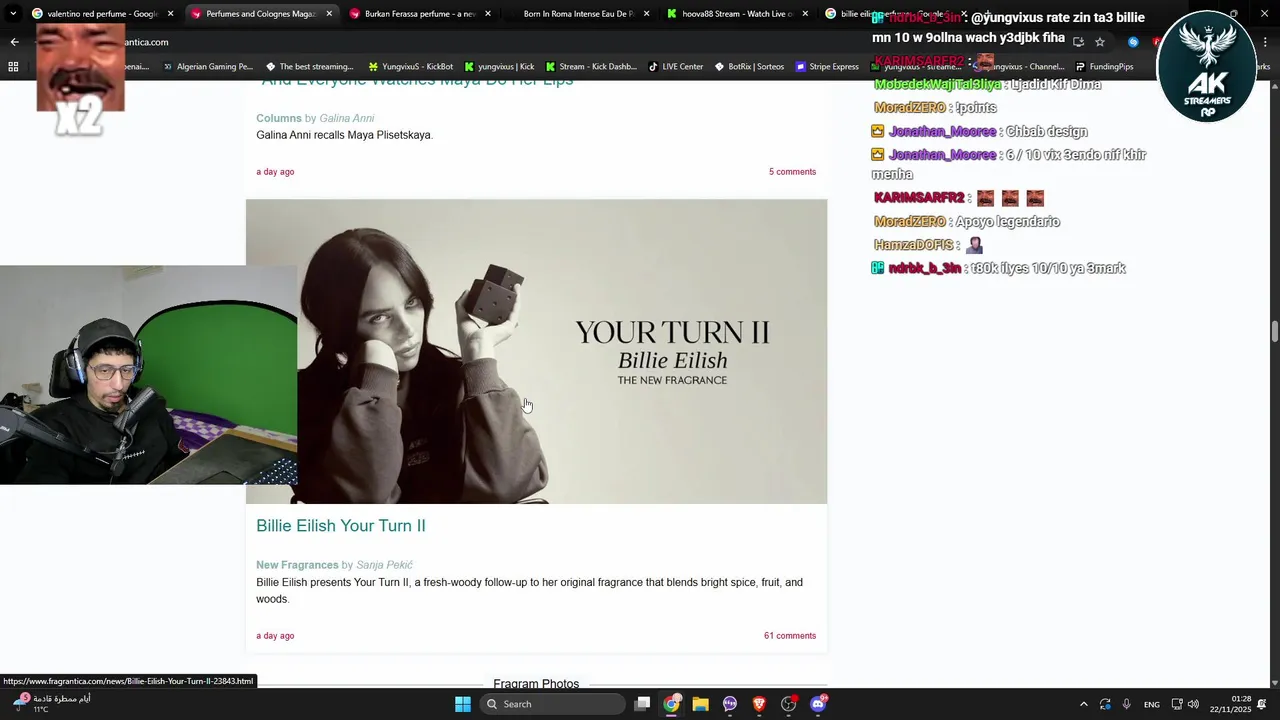Open the round dark app with red badge
1280x720 pixels.
coord(789,704)
